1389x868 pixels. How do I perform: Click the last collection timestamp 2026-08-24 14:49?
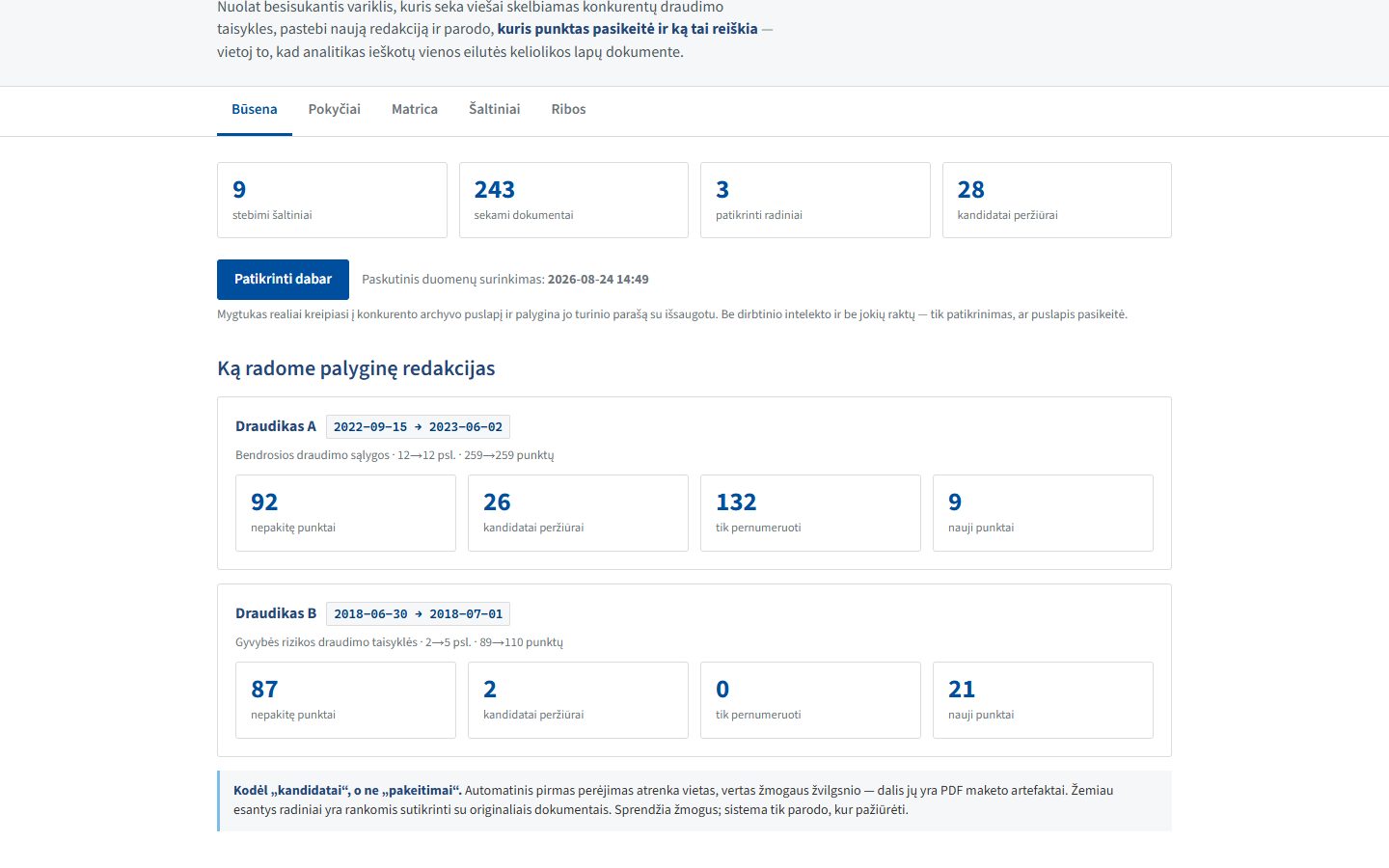598,280
